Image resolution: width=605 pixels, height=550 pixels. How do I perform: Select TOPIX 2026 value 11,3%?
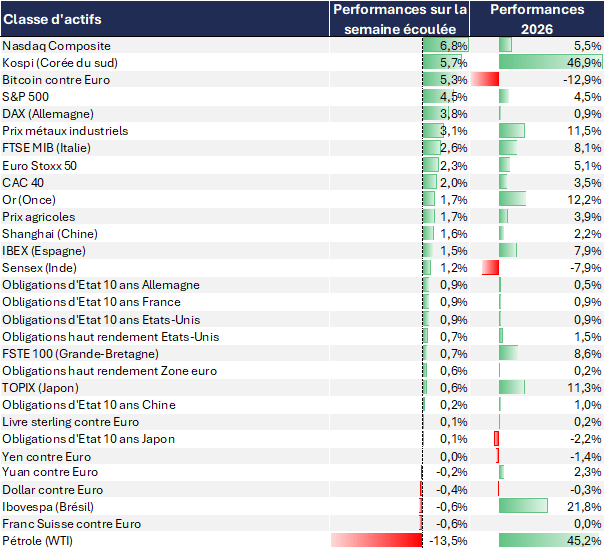tap(584, 388)
